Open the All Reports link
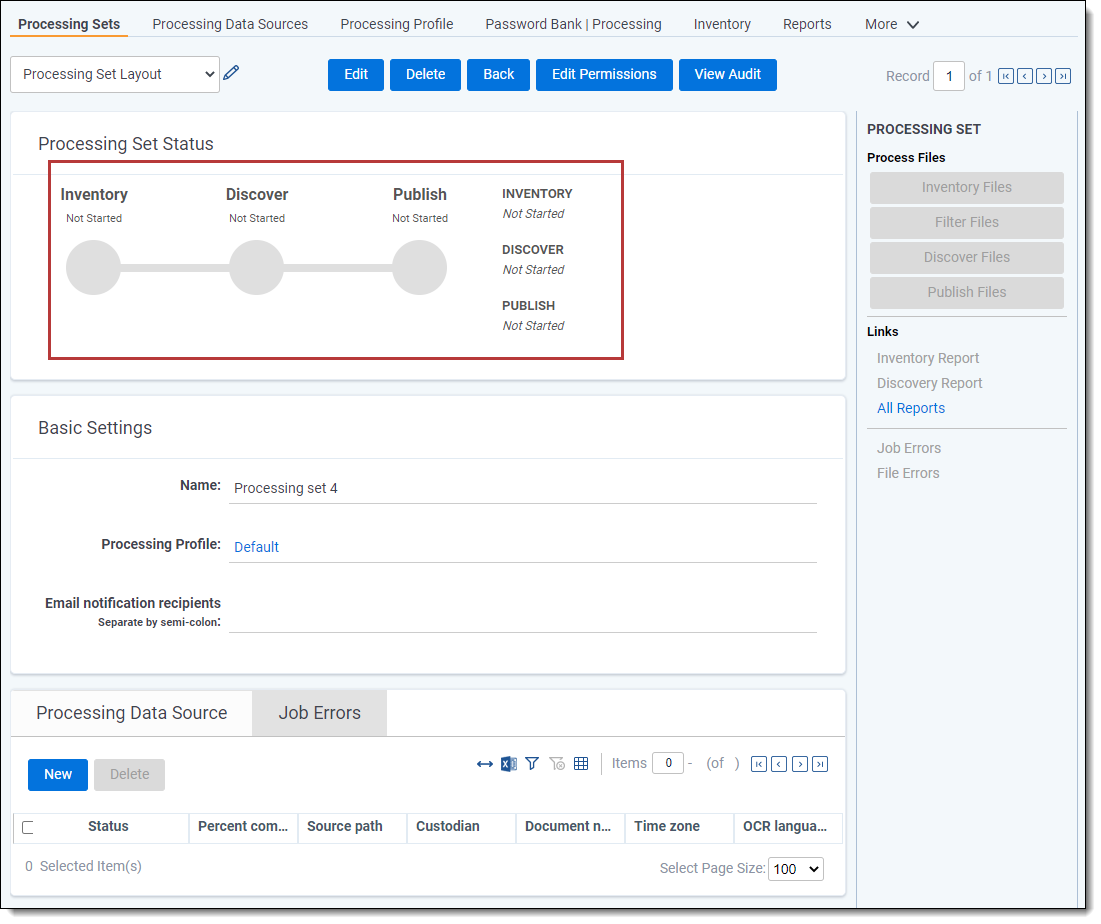 click(x=910, y=408)
